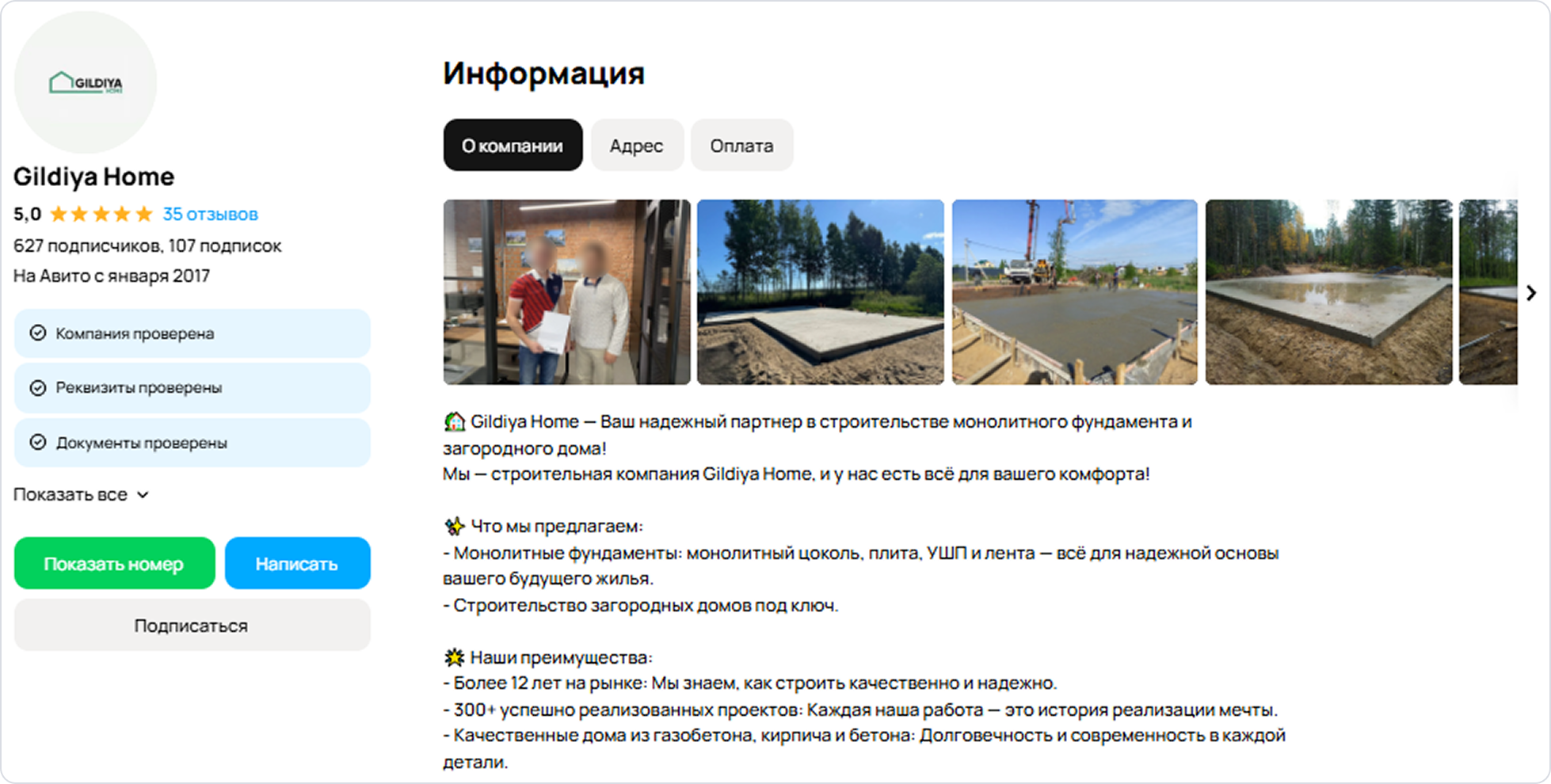Open the photo of two men in office

(567, 292)
